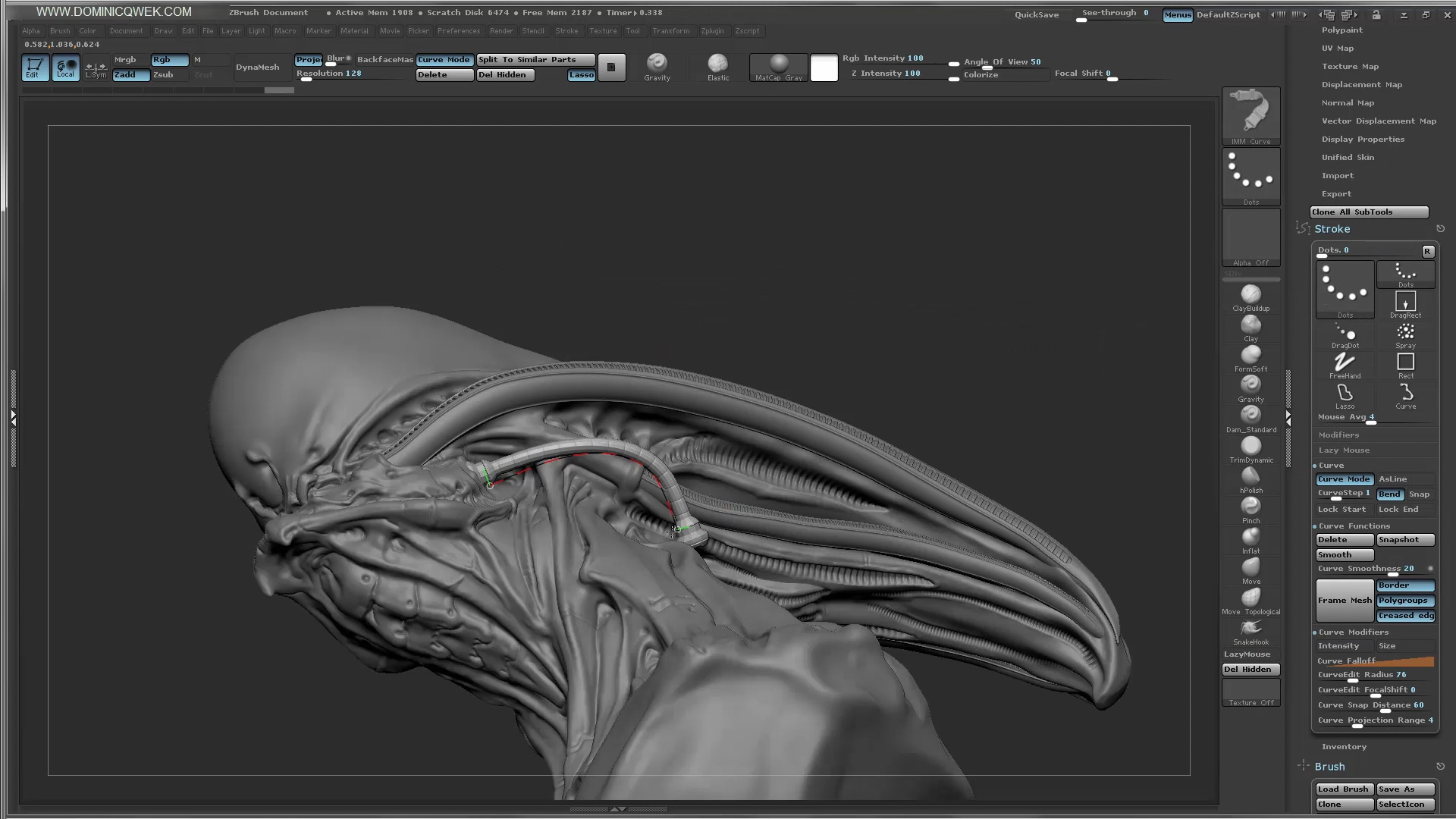Click the Gravity icon in top shelf
The height and width of the screenshot is (819, 1456).
tap(657, 64)
